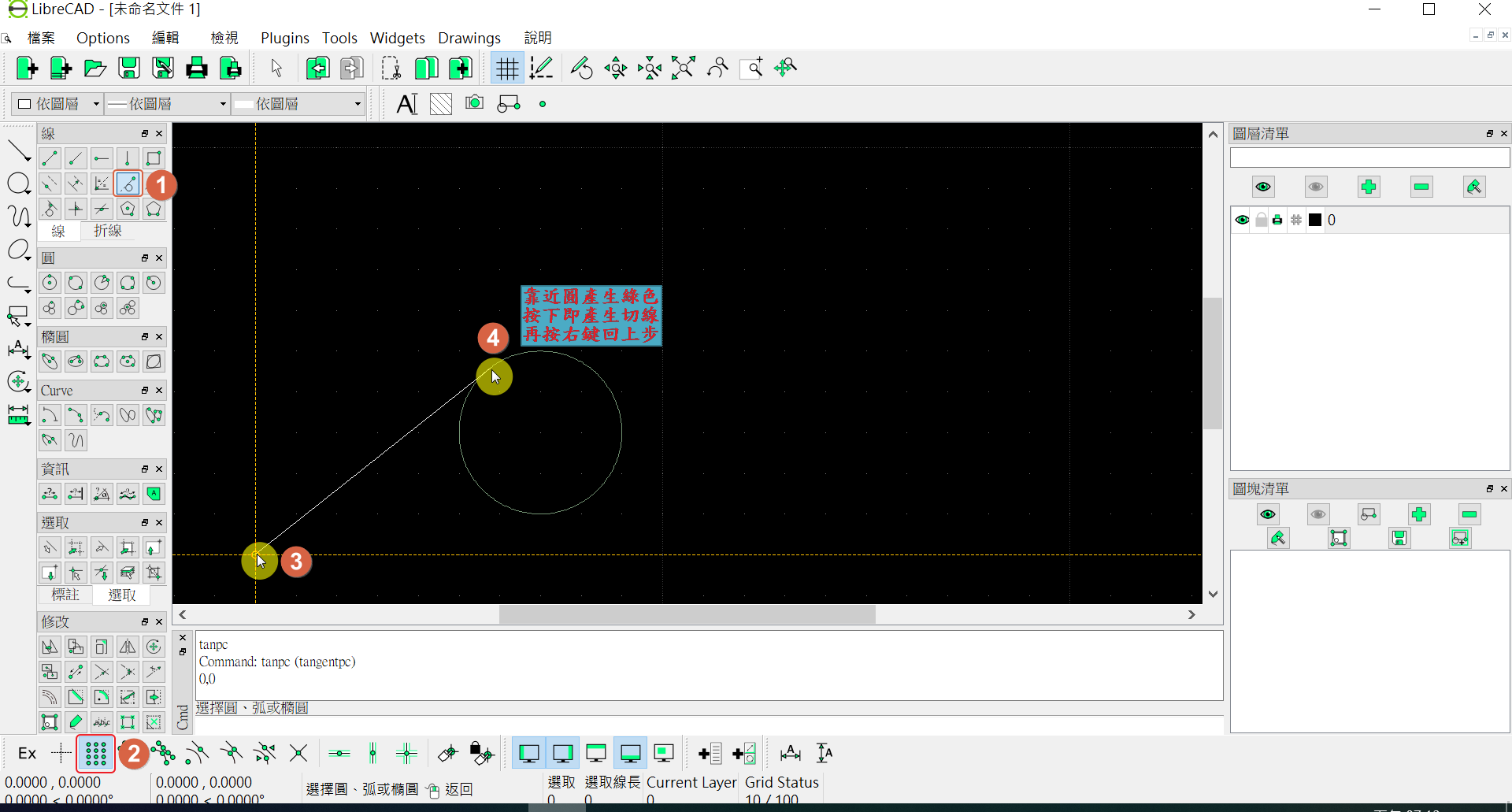Image resolution: width=1512 pixels, height=812 pixels.
Task: Select the circle center-point tool
Action: coord(50,283)
